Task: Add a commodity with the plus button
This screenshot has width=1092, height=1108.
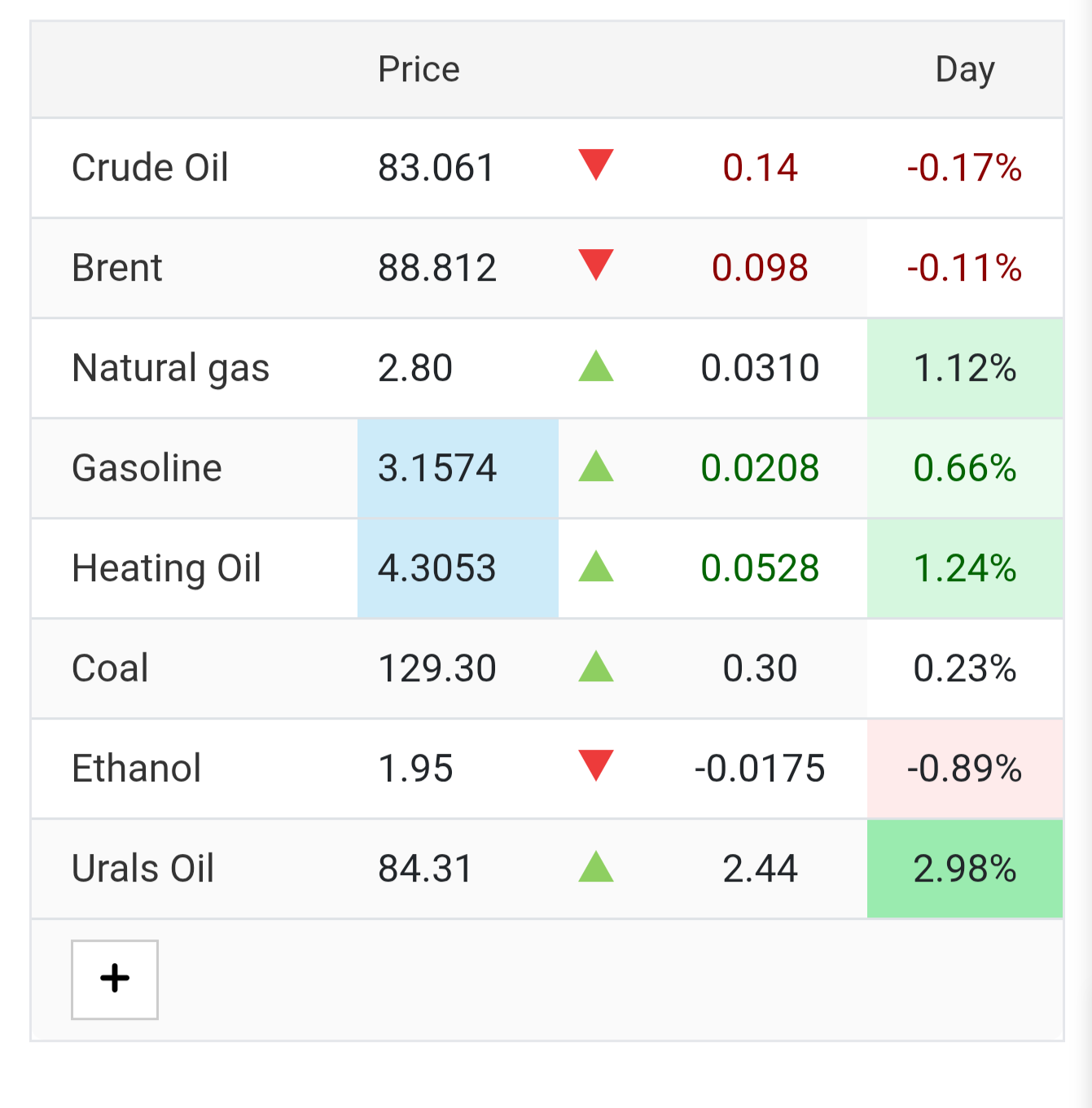Action: (x=115, y=979)
